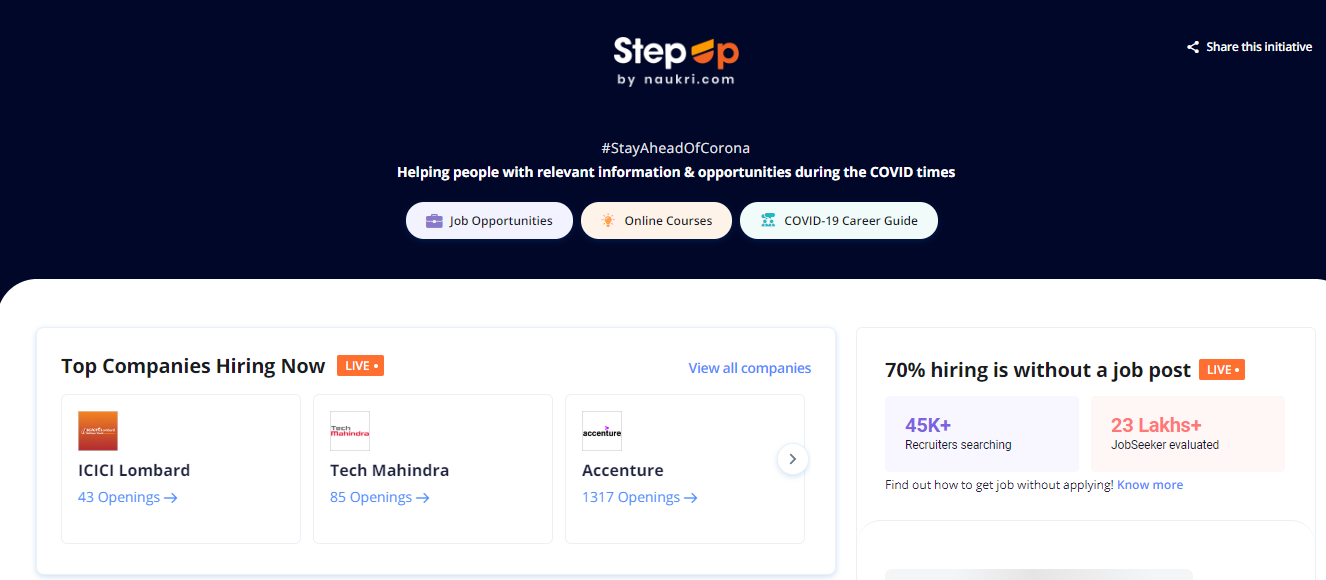Open the Online Courses tab

click(656, 221)
